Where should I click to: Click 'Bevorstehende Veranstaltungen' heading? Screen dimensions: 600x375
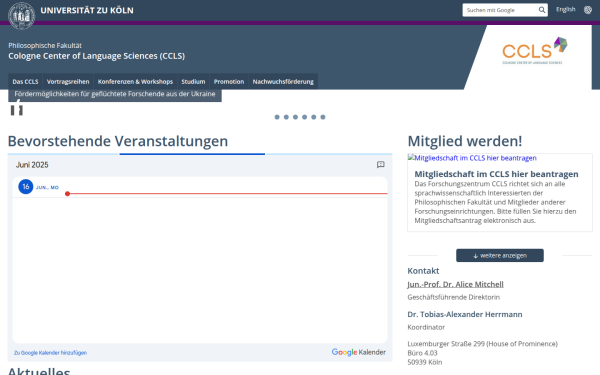[118, 141]
